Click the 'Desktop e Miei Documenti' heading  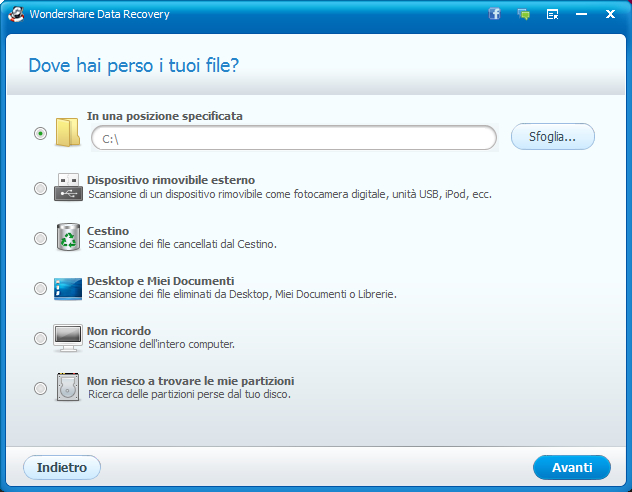pyautogui.click(x=160, y=281)
